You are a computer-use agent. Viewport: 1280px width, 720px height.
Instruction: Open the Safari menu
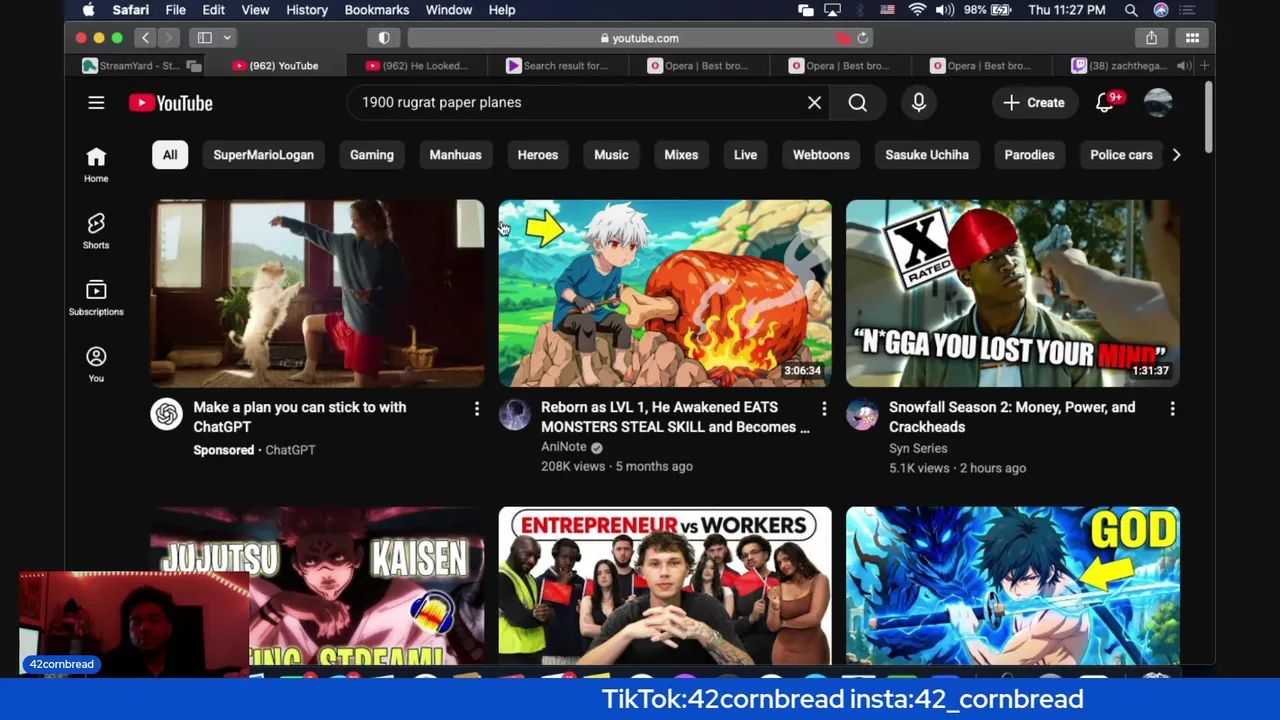131,10
